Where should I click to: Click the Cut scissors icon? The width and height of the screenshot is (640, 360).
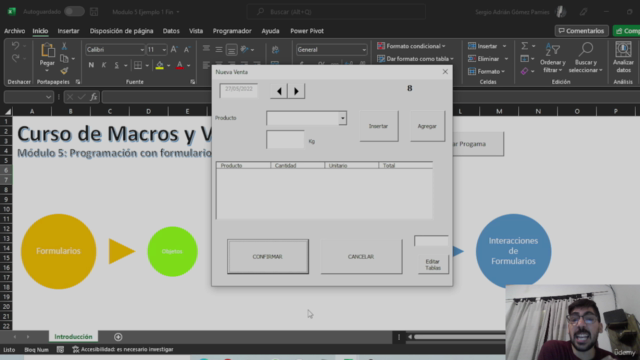(64, 46)
